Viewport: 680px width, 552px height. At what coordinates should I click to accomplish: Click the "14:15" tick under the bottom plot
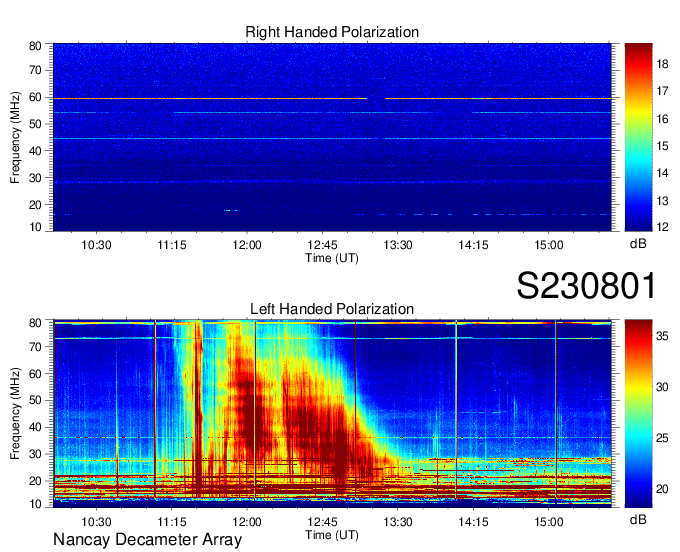(473, 521)
